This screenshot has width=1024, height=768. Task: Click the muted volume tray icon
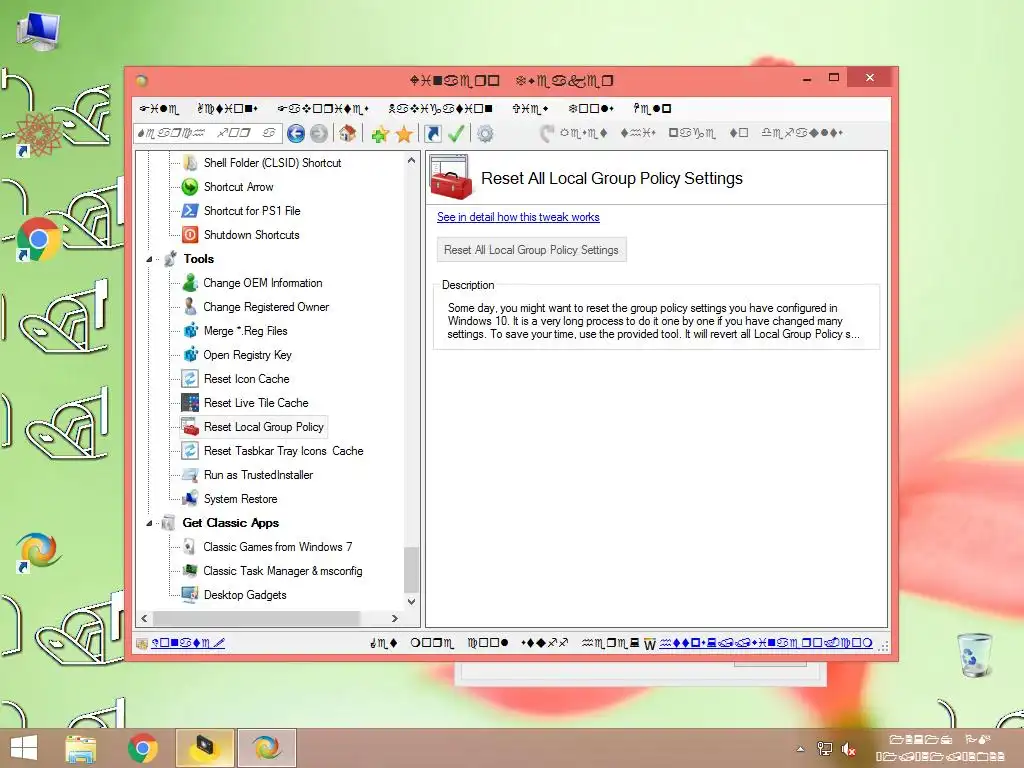pyautogui.click(x=849, y=749)
